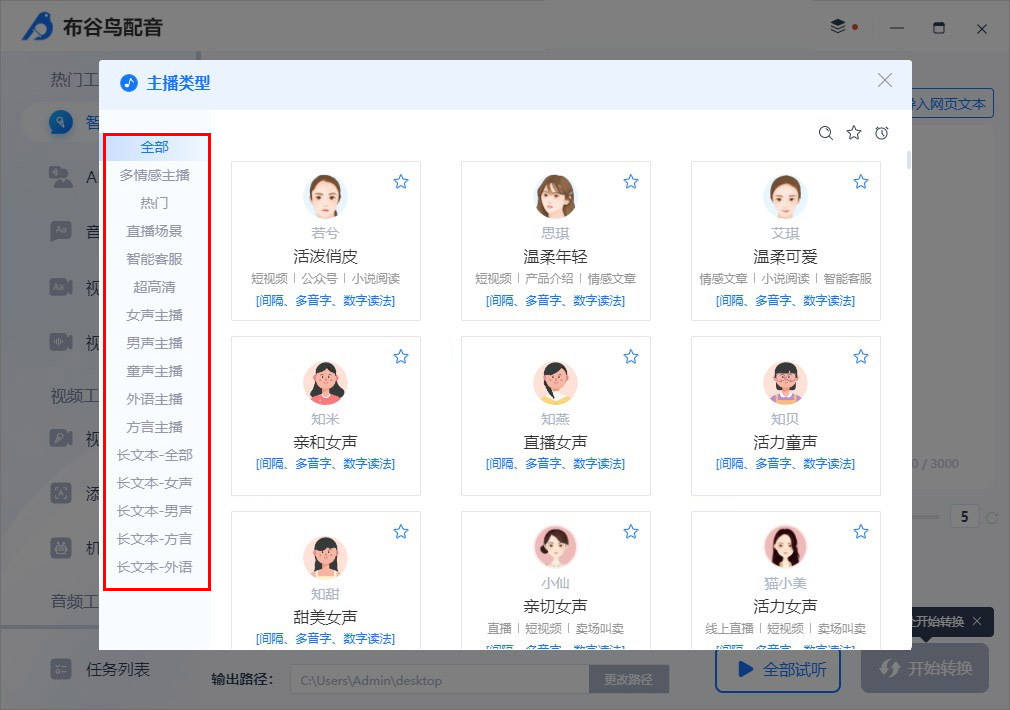This screenshot has width=1010, height=710.
Task: Click the star favorites filter icon
Action: pyautogui.click(x=854, y=132)
